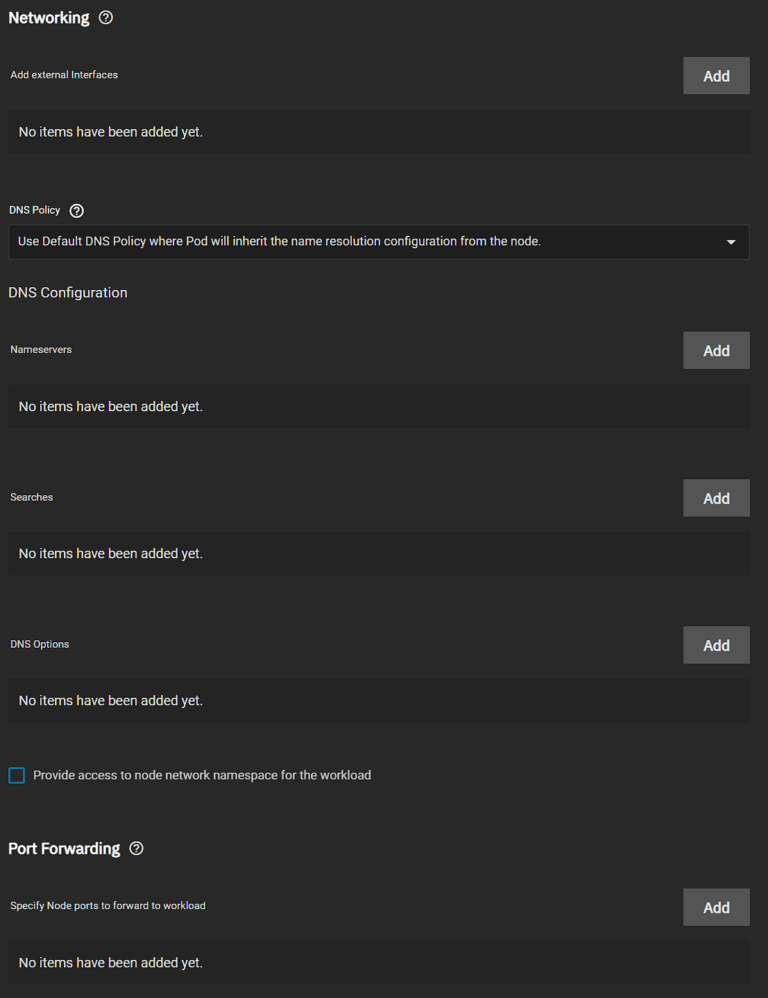Click the Port Forwarding help icon
768x998 pixels.
(137, 848)
